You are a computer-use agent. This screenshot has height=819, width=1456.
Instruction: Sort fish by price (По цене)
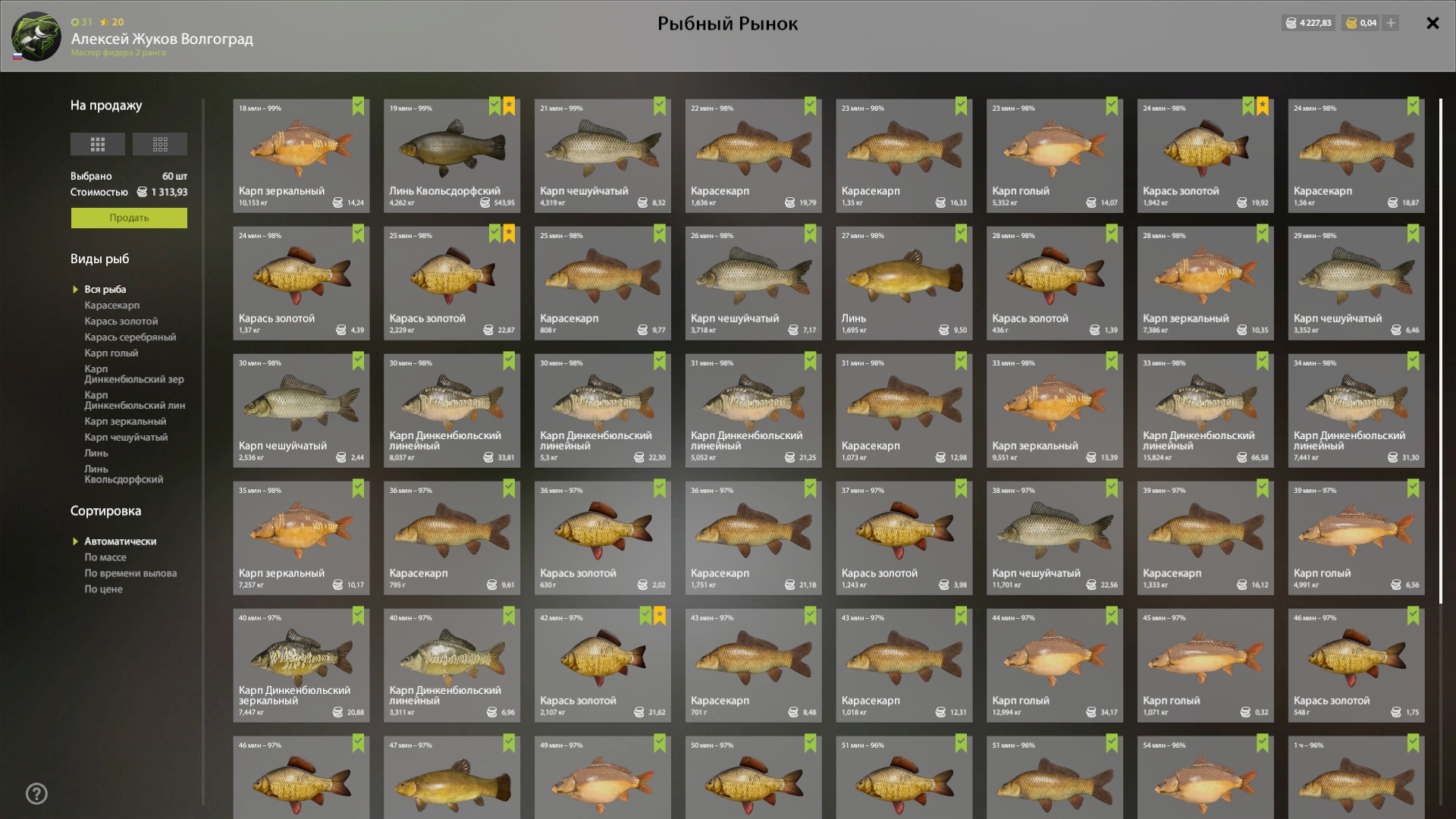103,589
